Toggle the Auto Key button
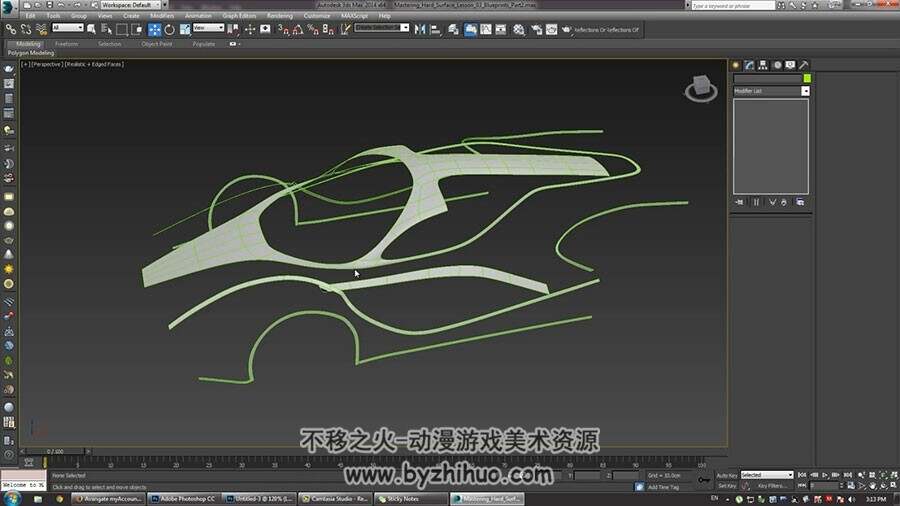The image size is (900, 506). point(727,476)
